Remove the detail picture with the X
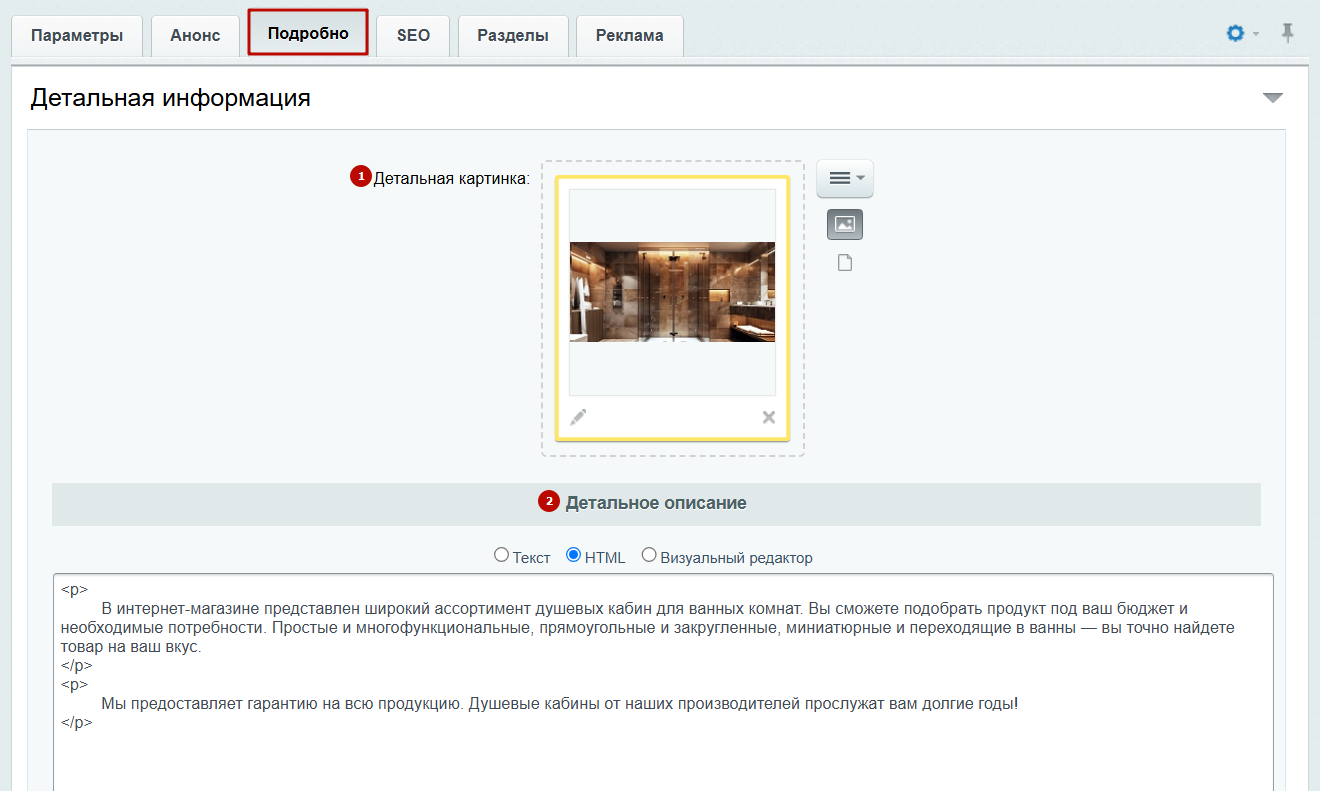Image resolution: width=1320 pixels, height=791 pixels. [x=769, y=417]
